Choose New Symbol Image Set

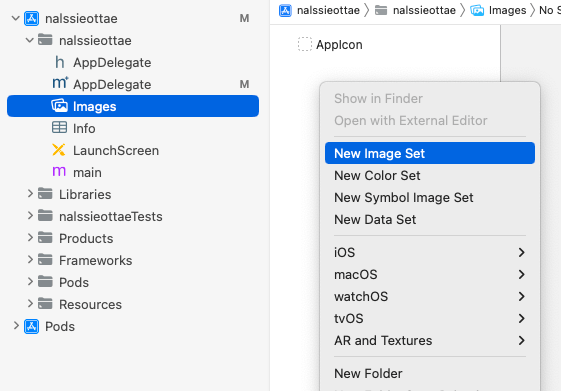coord(430,197)
